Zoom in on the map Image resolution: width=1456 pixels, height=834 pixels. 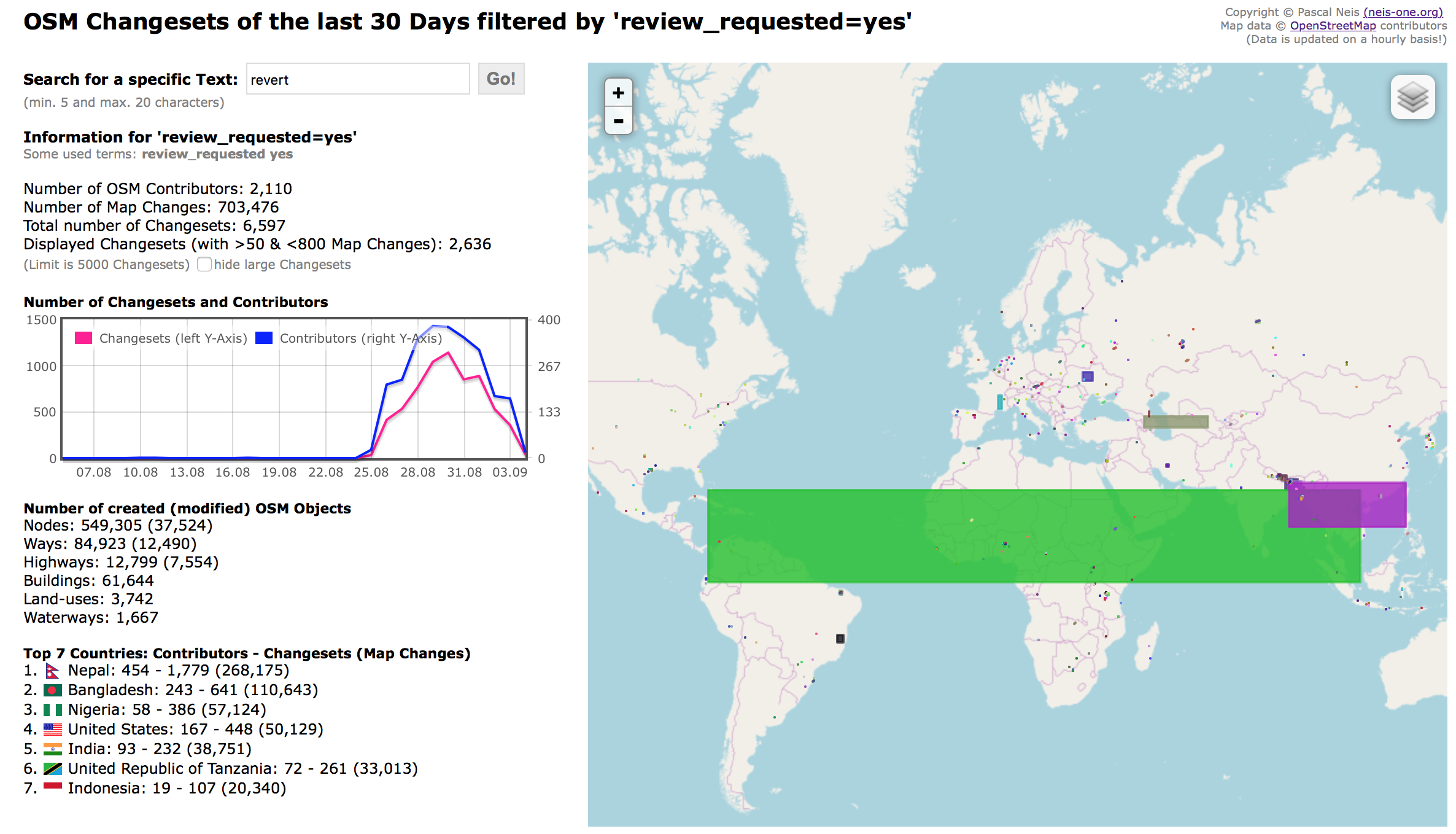coord(618,92)
